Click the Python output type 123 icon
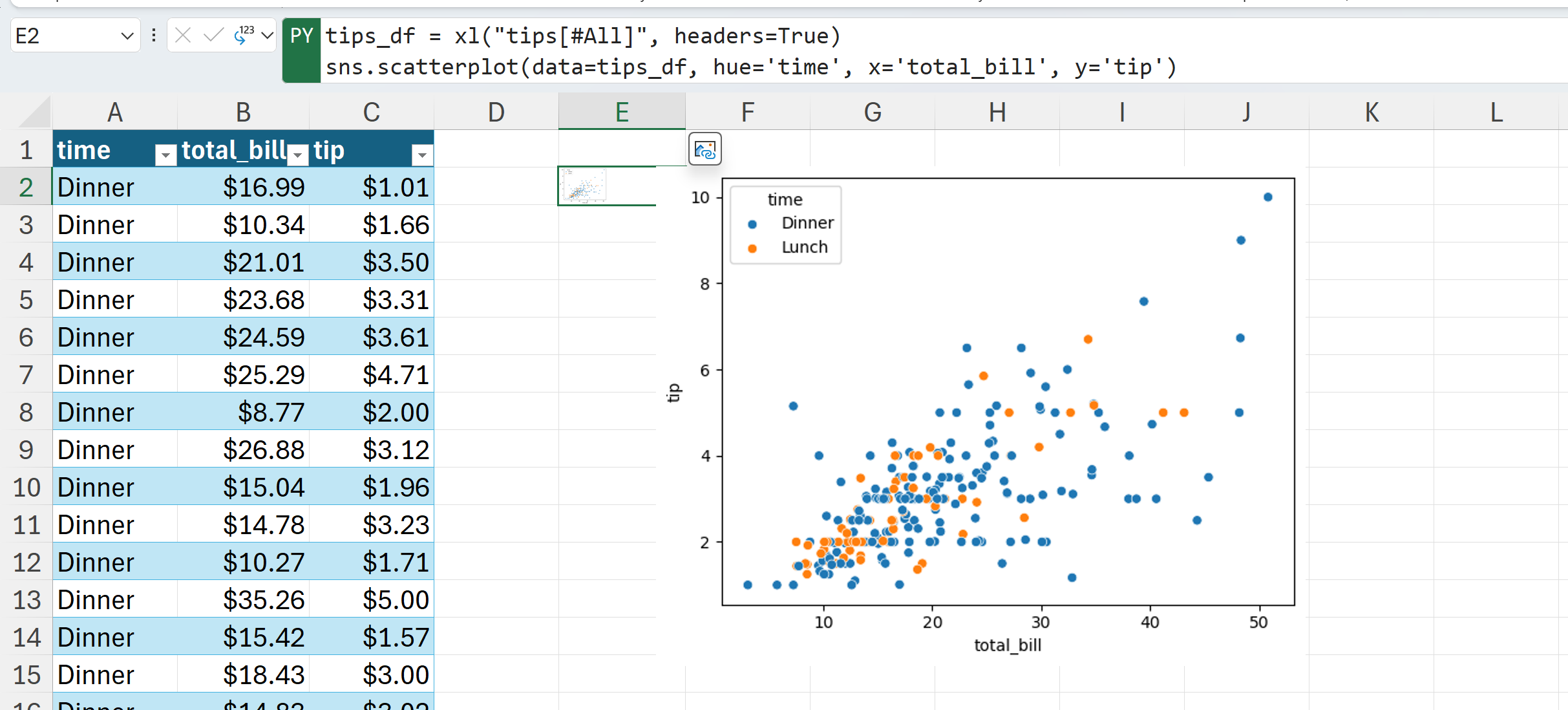The image size is (1568, 710). click(244, 35)
